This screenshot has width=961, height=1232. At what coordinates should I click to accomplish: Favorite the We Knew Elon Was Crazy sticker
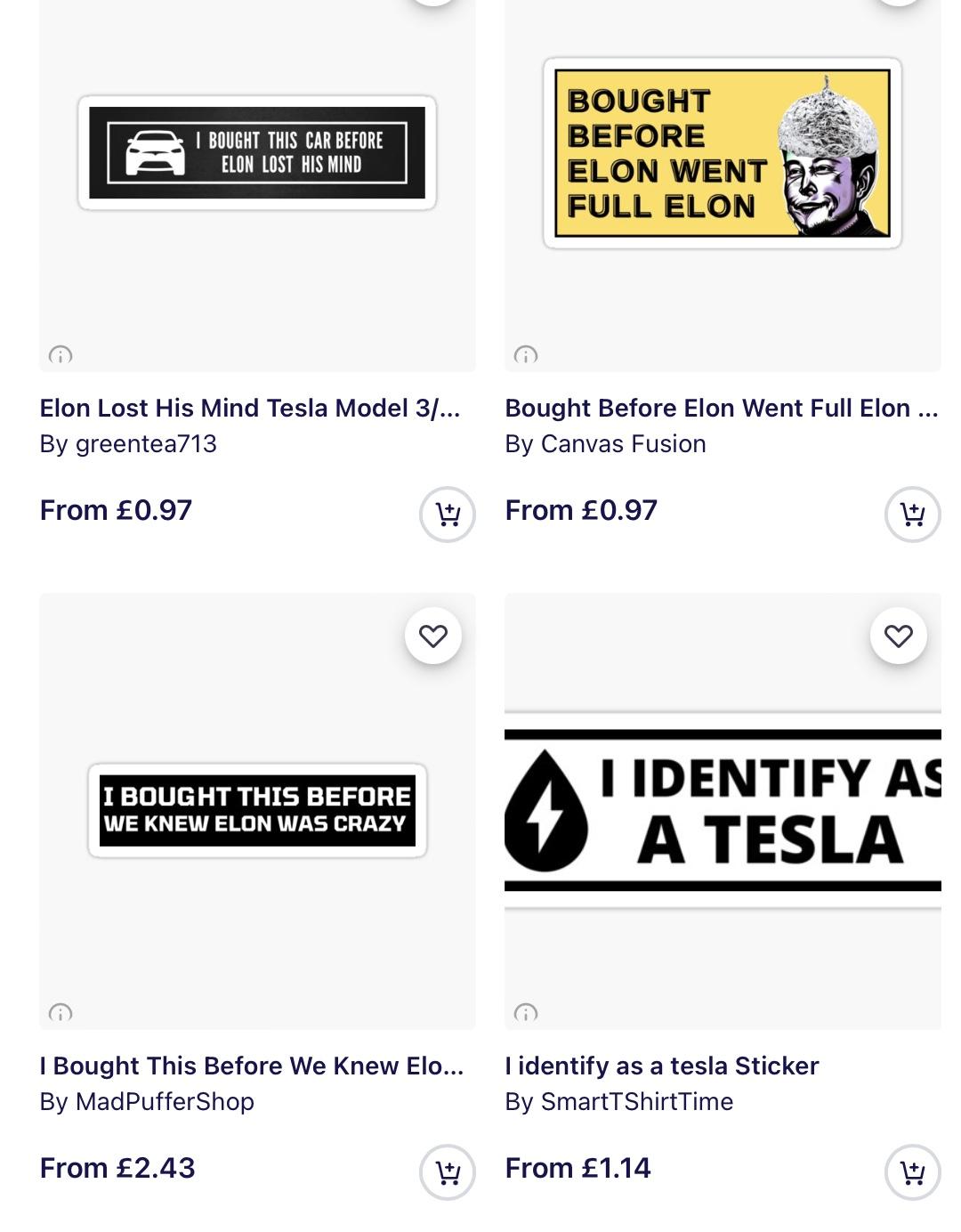click(x=433, y=636)
